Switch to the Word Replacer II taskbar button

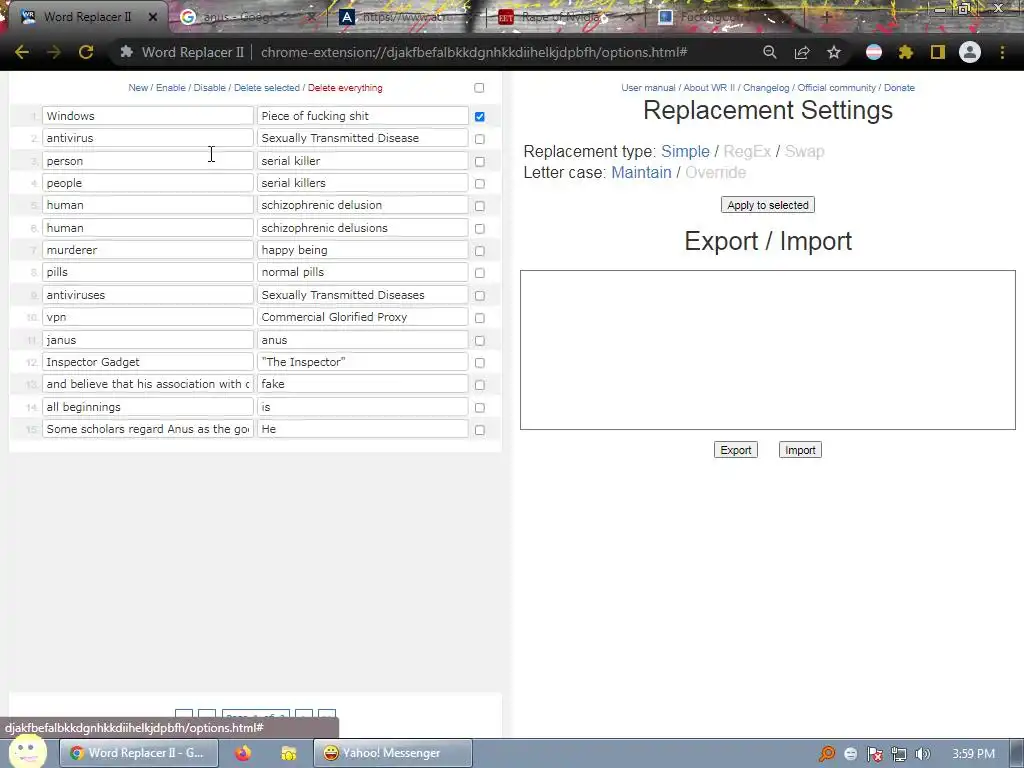[138, 753]
